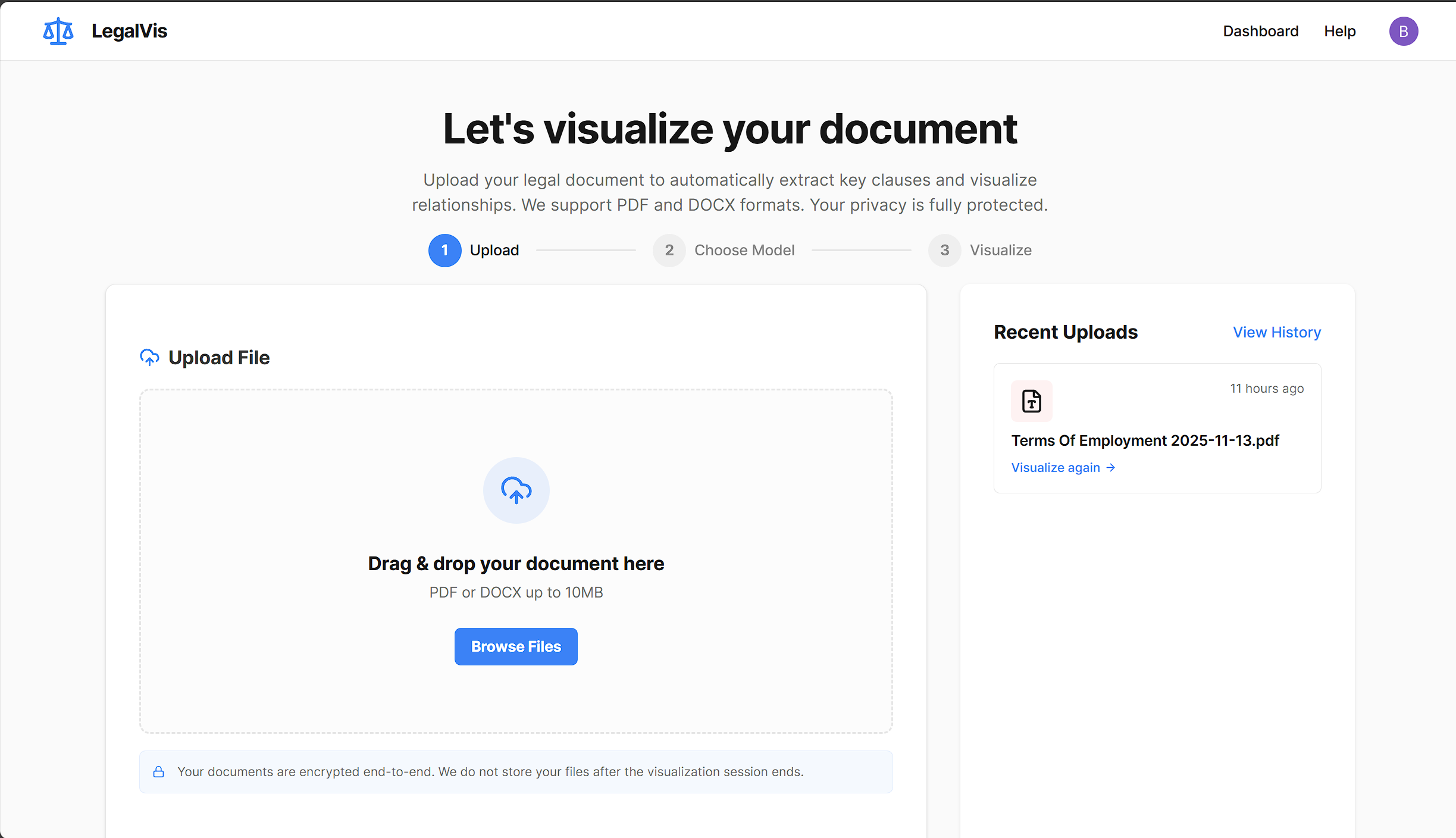Click the Choose Model step label
The image size is (1456, 838).
(744, 251)
